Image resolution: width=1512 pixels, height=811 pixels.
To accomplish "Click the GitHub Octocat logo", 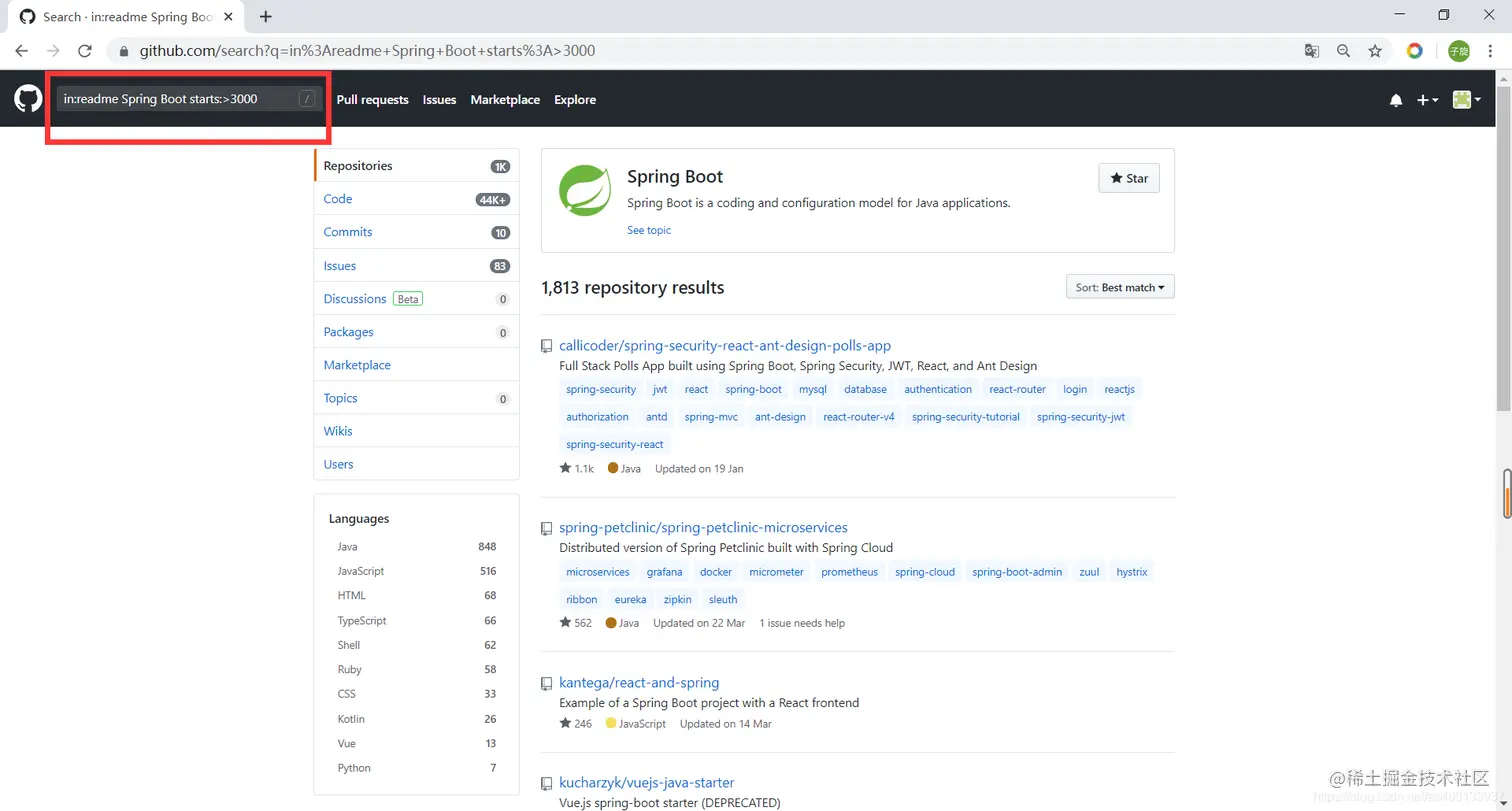I will [27, 99].
